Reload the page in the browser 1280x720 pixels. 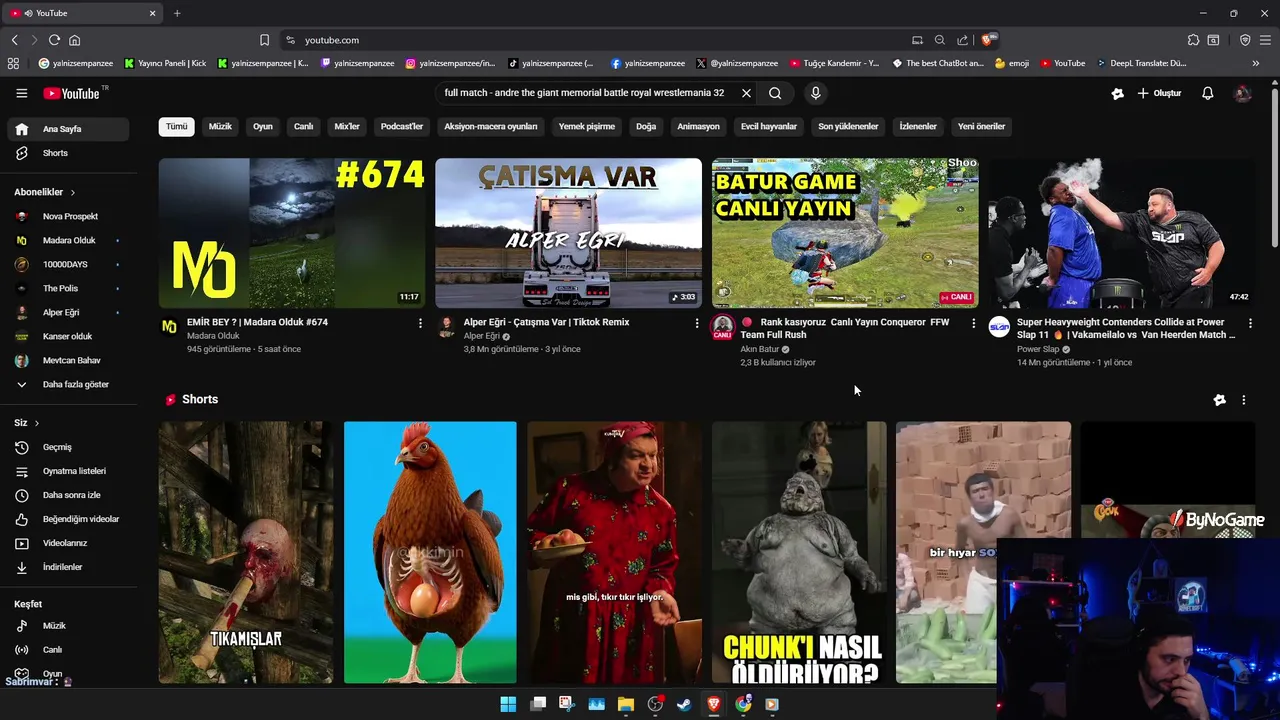pos(54,40)
